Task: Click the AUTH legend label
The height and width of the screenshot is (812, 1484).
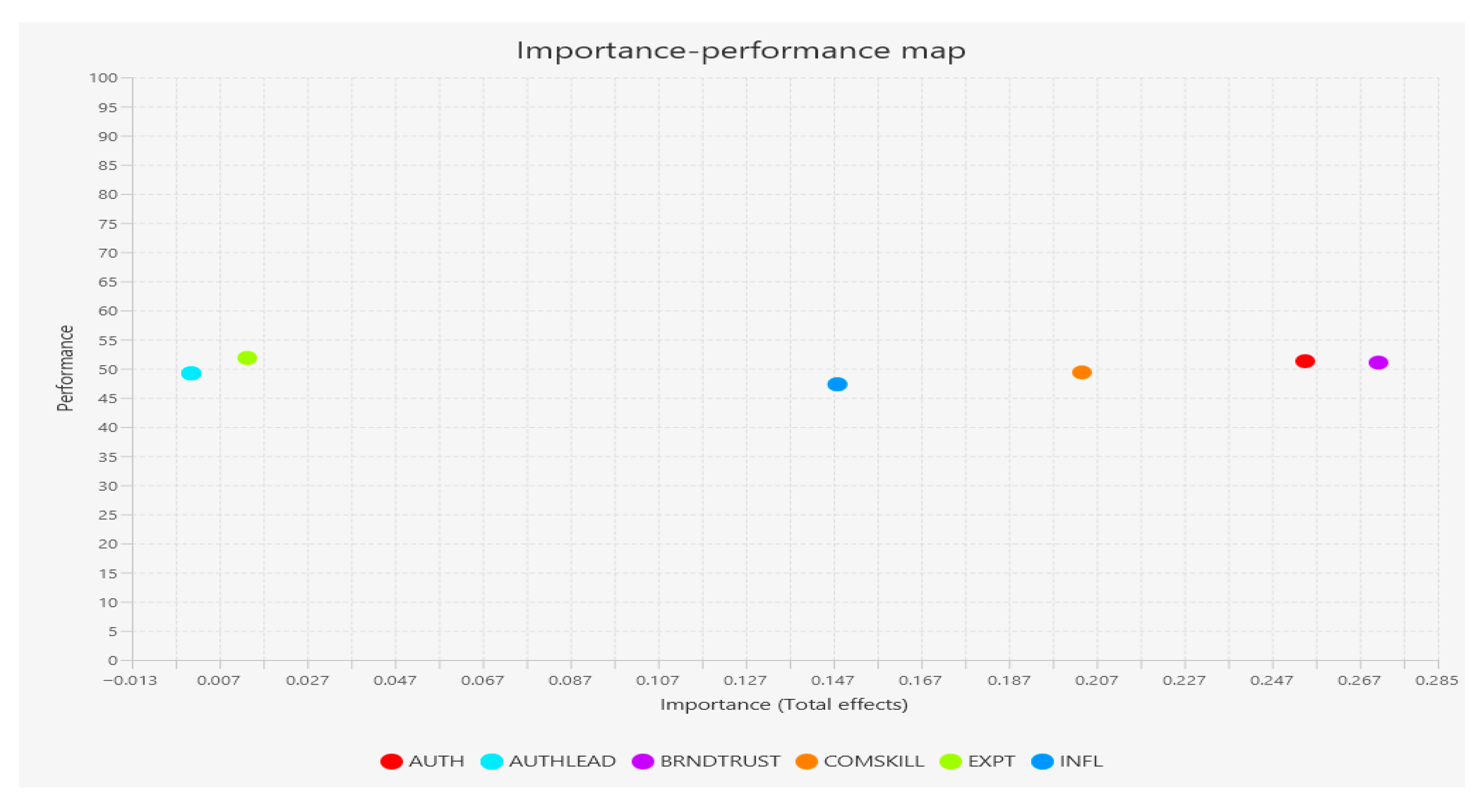Action: pos(436,761)
